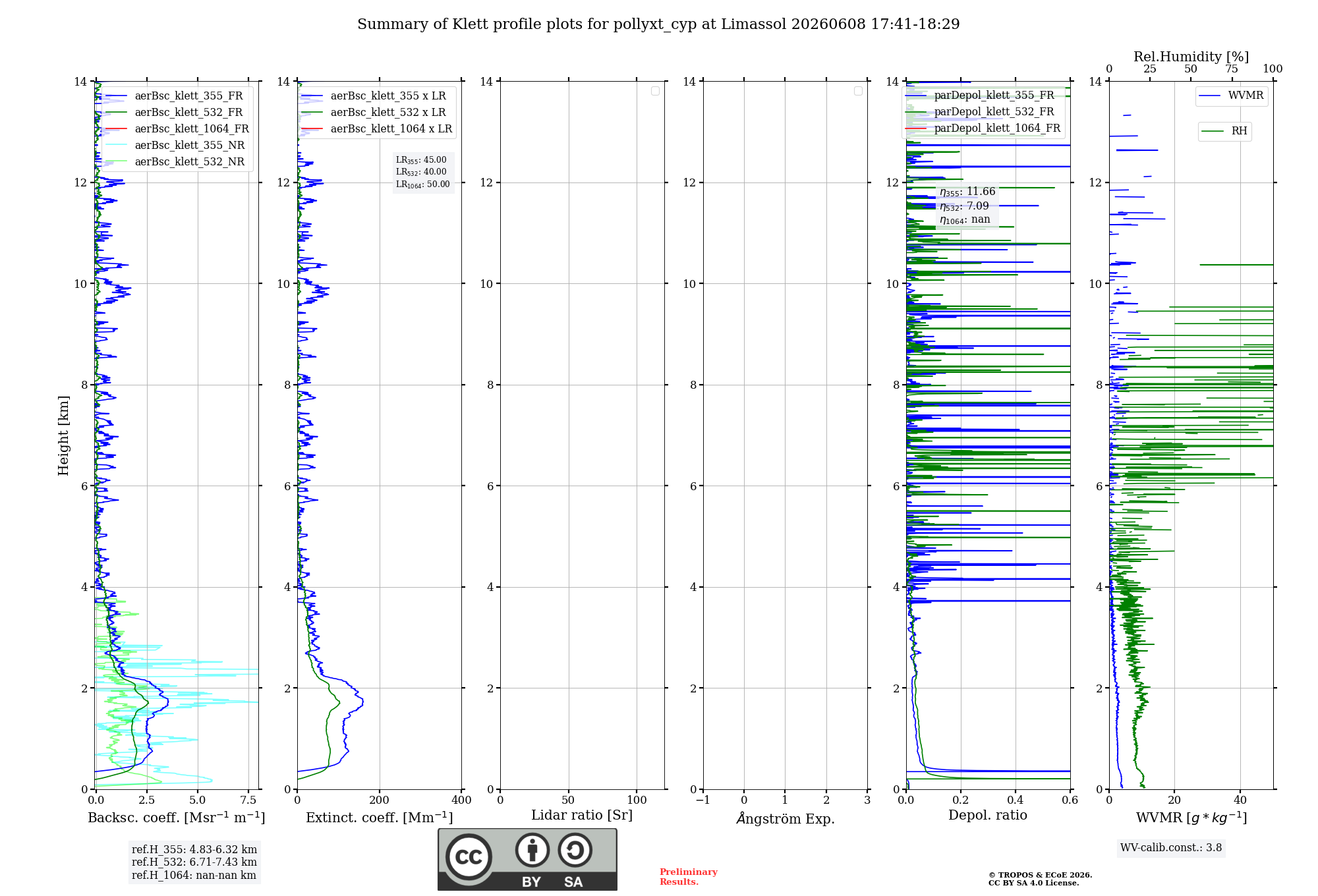
Task: Click the plot title Summary of Klett profile plots
Action: (x=658, y=24)
